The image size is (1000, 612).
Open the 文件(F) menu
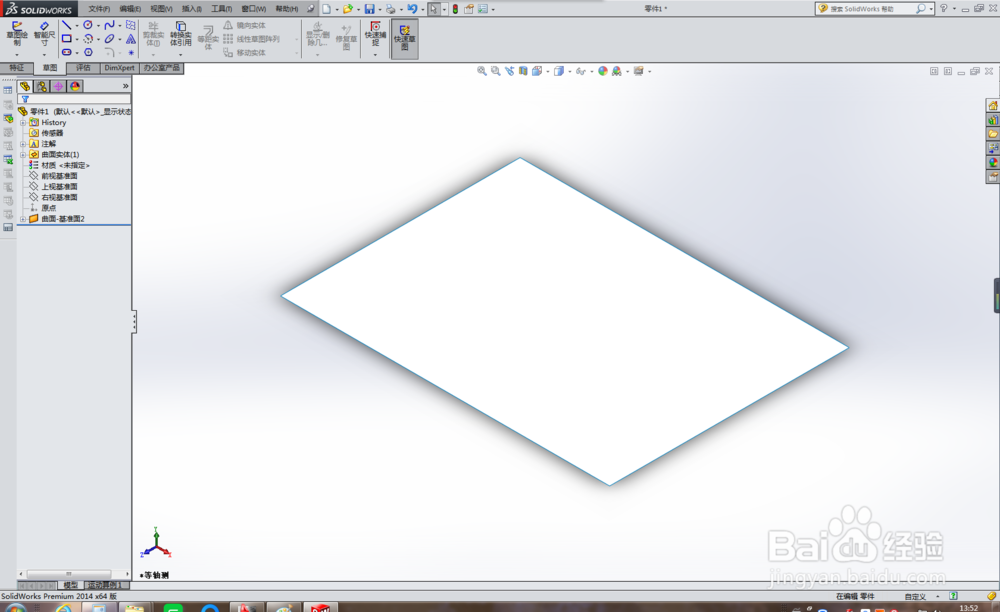coord(99,9)
